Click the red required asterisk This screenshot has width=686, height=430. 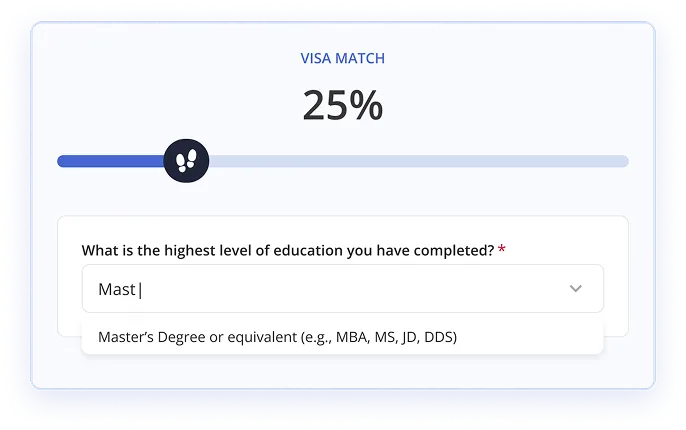(x=502, y=249)
